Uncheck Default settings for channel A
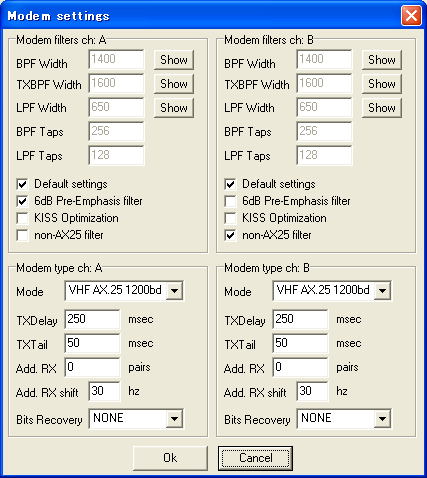This screenshot has width=427, height=478. 22,184
